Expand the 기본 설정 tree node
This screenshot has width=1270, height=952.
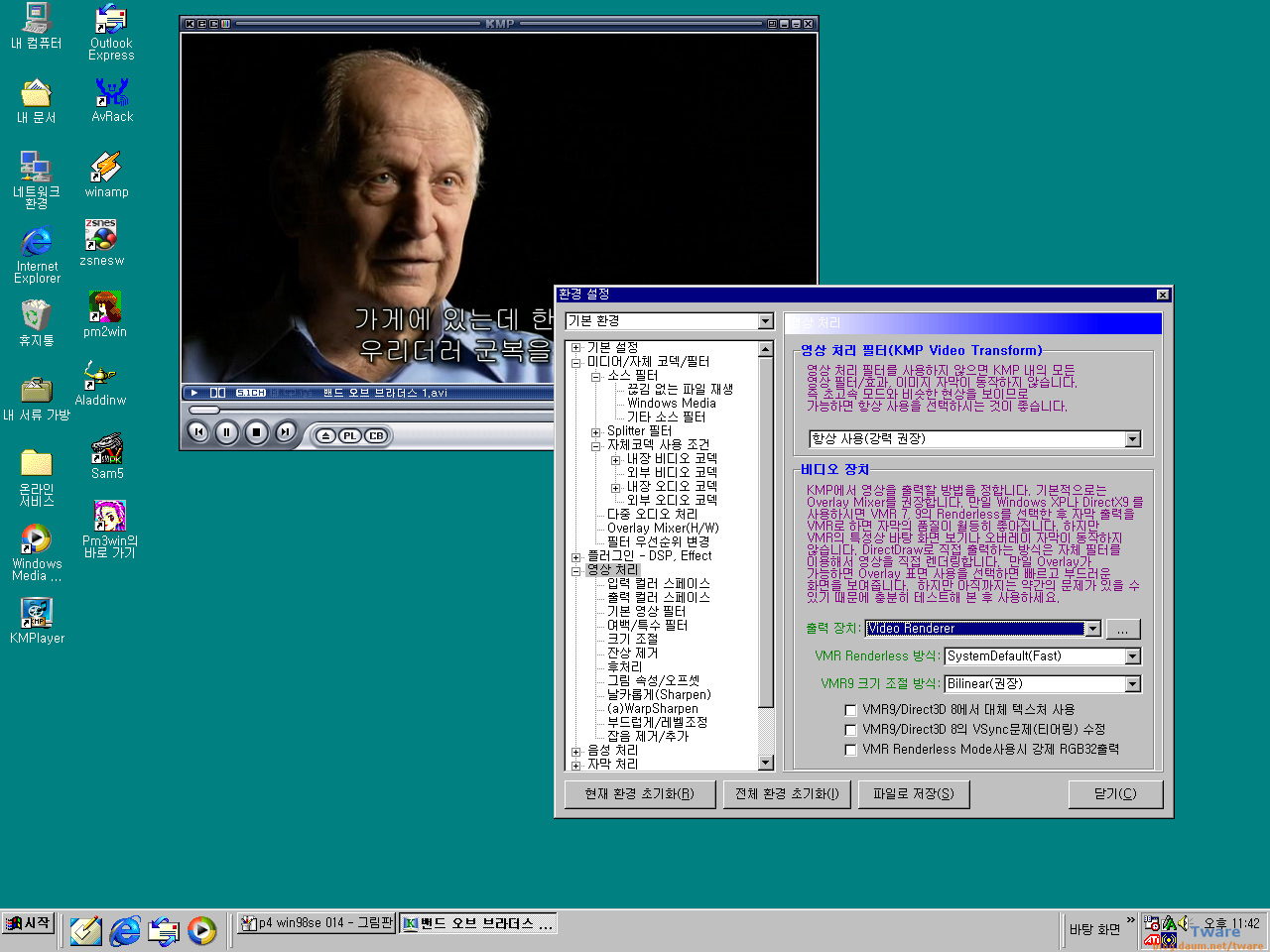pos(576,348)
